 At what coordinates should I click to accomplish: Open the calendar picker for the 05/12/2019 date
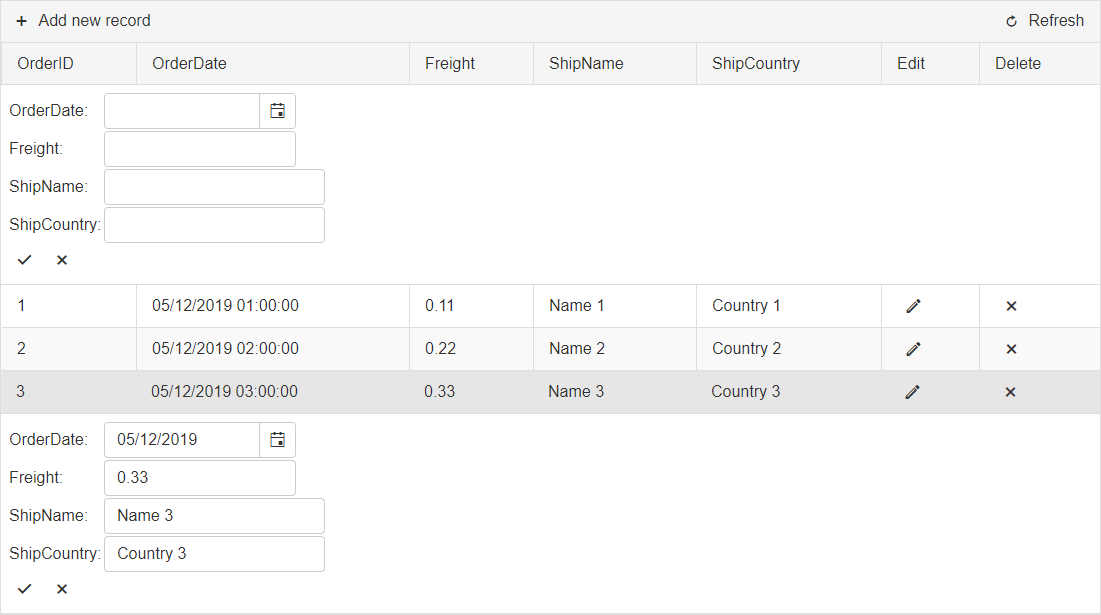(x=277, y=440)
